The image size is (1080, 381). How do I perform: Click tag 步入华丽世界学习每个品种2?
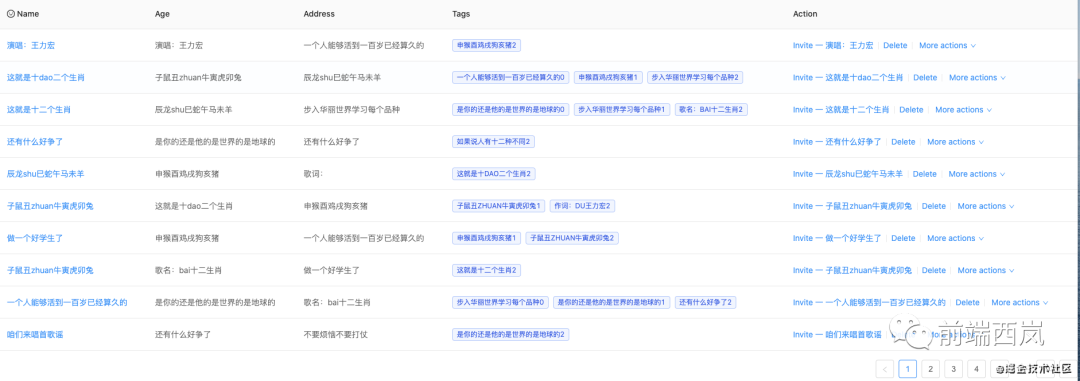click(x=695, y=78)
